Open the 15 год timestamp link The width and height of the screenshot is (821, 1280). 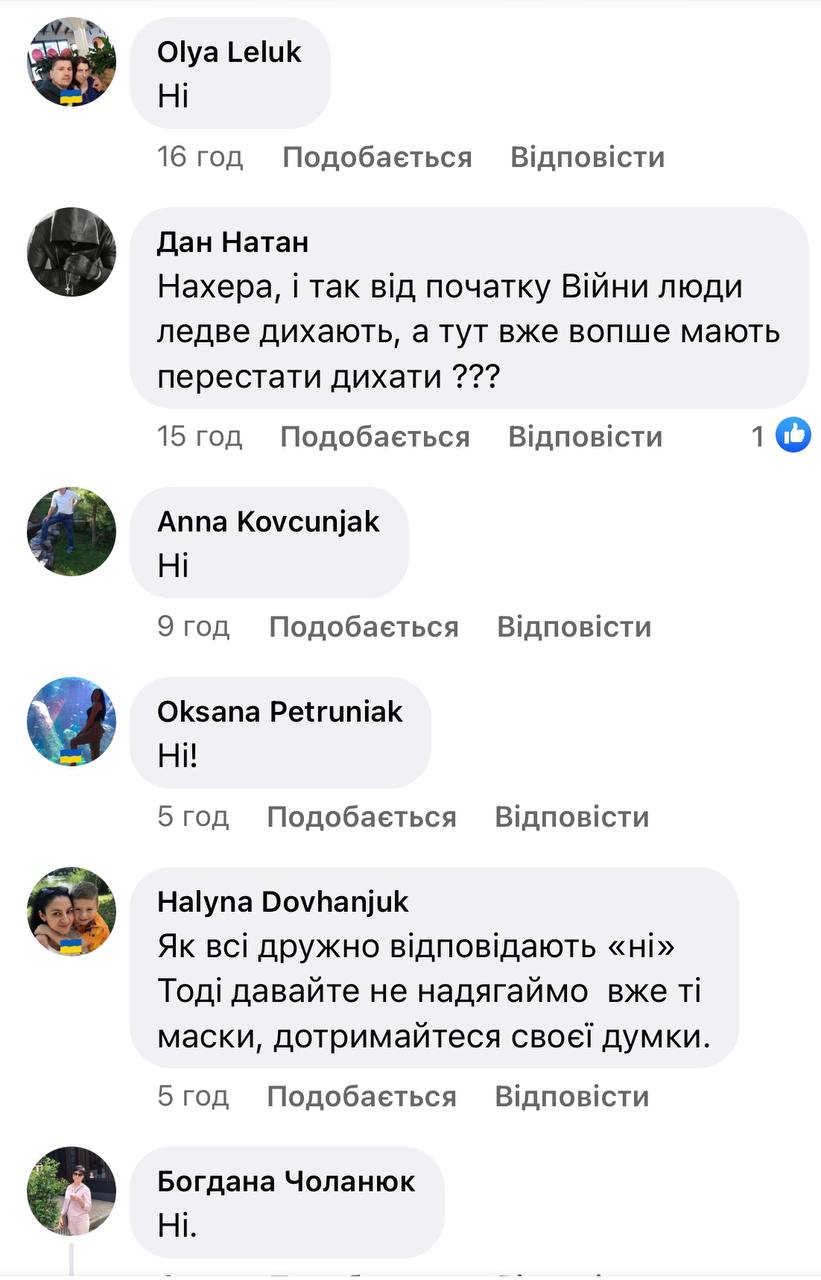click(200, 437)
